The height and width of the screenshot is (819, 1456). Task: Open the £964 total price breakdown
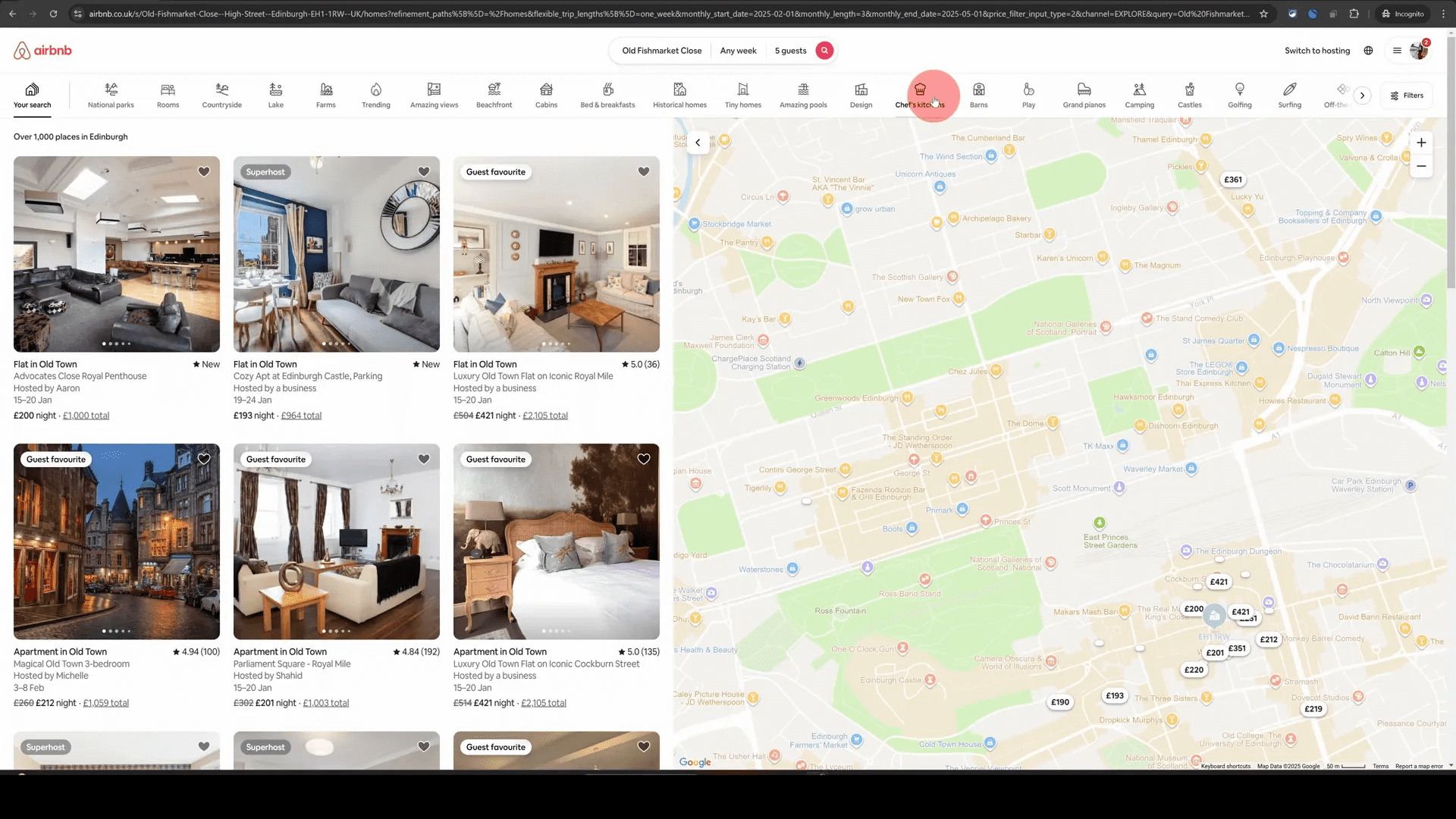click(x=301, y=416)
